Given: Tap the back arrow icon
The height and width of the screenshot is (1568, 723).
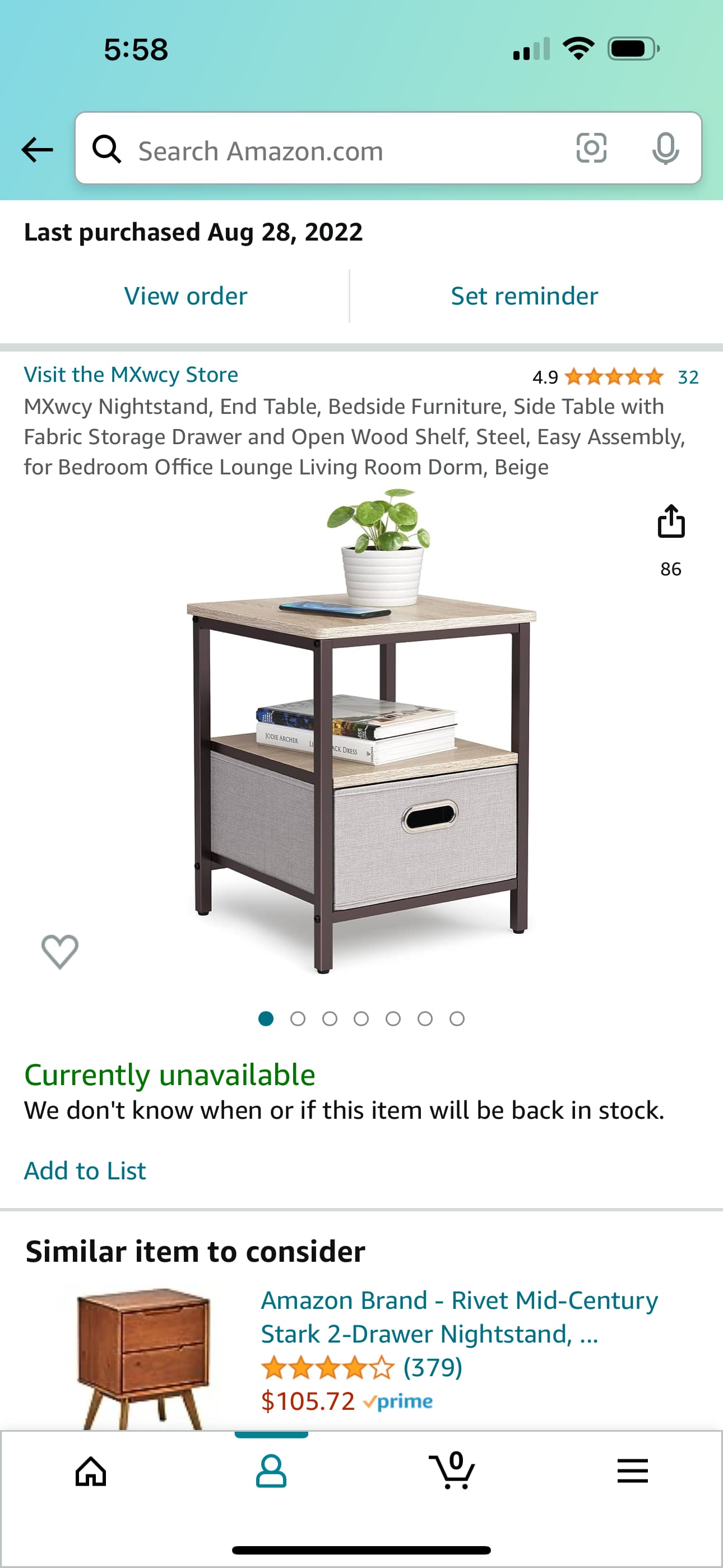Looking at the screenshot, I should point(37,149).
